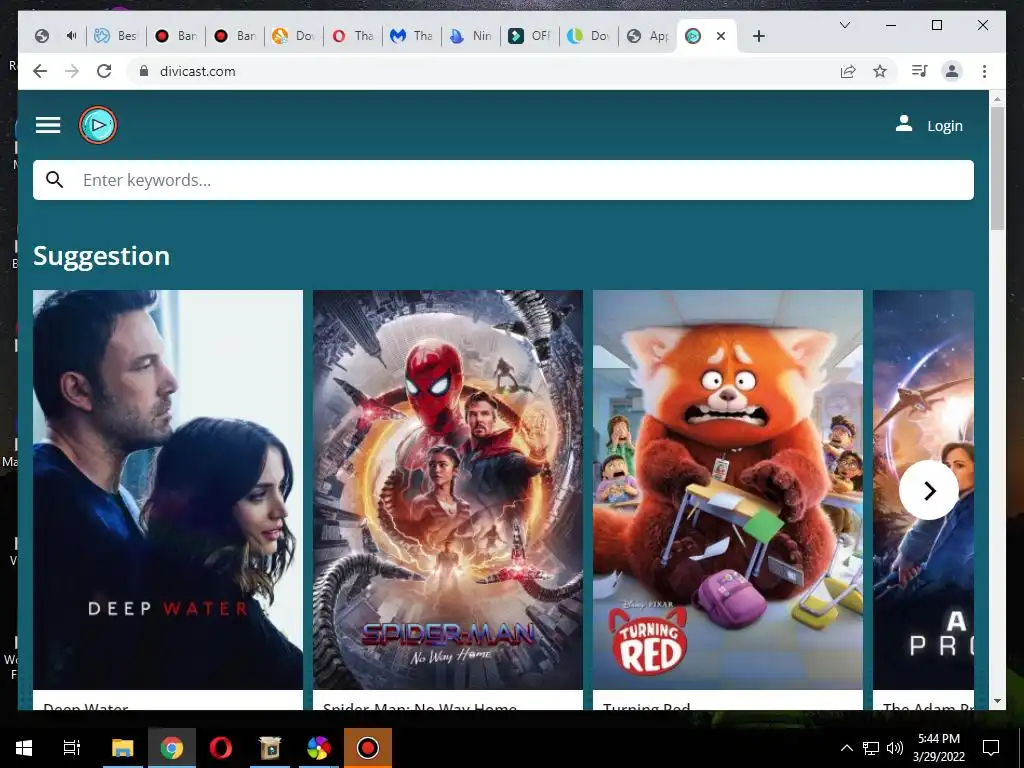Open the screen recorder taskbar icon
The width and height of the screenshot is (1024, 768).
tap(368, 748)
